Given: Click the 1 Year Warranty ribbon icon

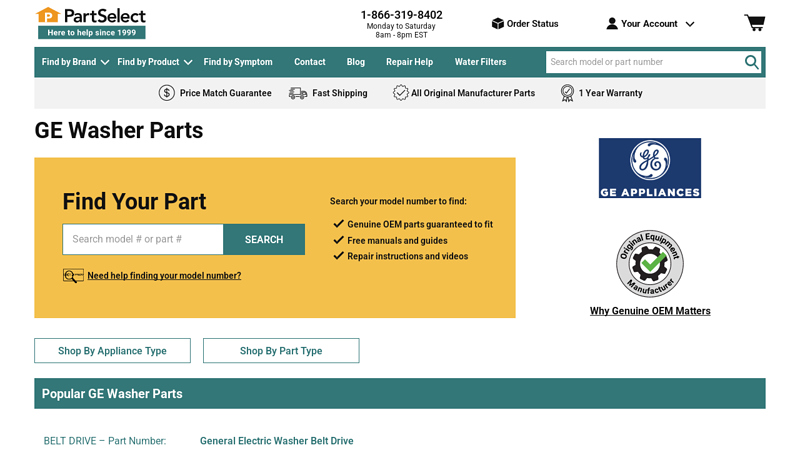Looking at the screenshot, I should (x=567, y=93).
